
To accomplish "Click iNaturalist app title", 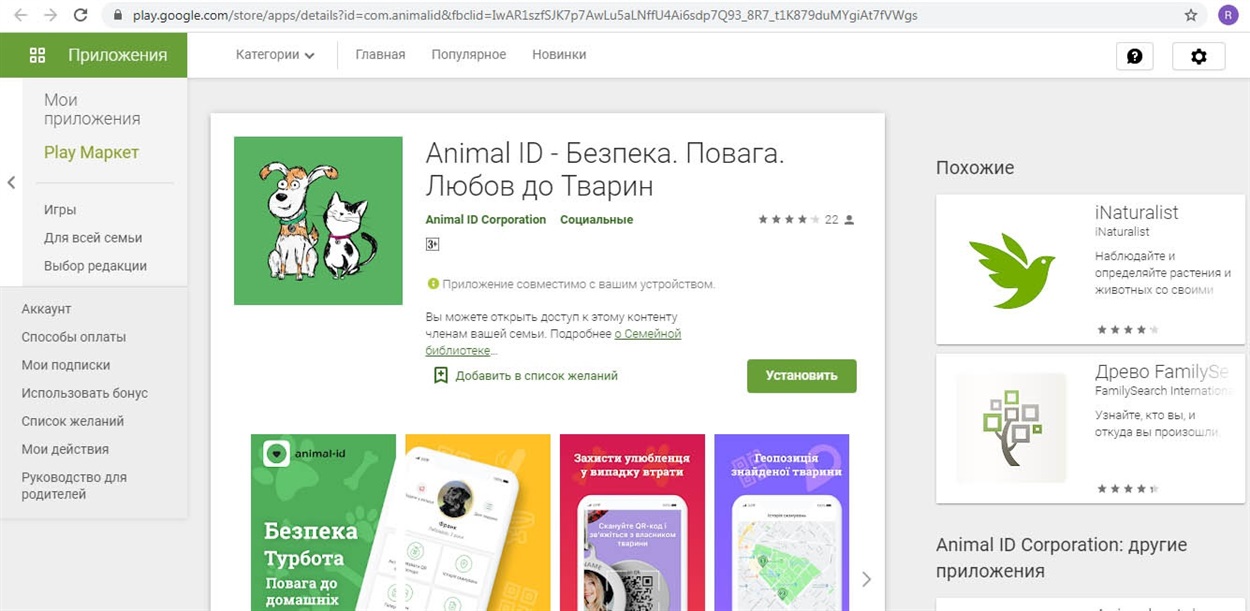I will click(x=1136, y=212).
